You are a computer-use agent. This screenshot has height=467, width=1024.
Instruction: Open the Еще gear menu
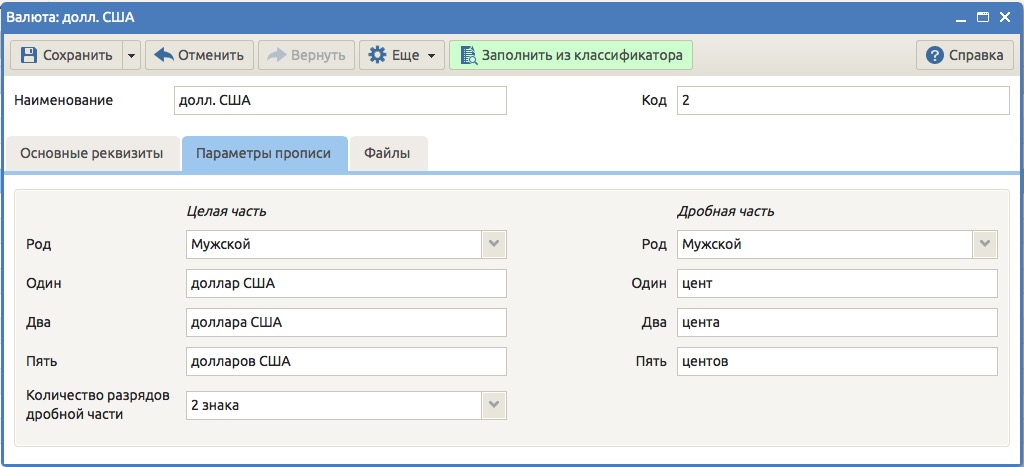[402, 56]
